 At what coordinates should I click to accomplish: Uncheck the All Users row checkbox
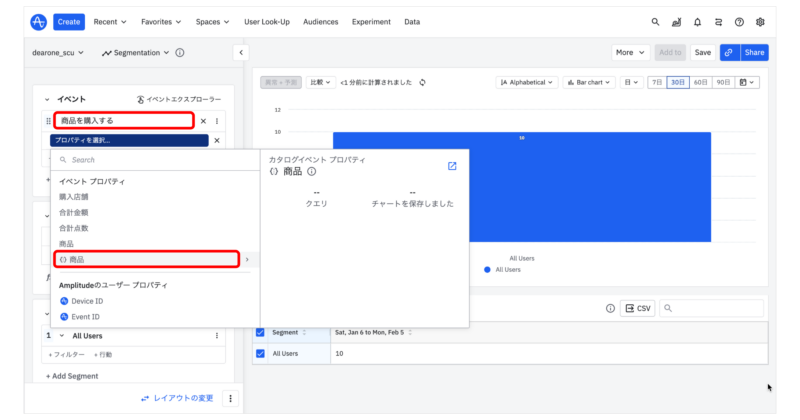tap(260, 353)
